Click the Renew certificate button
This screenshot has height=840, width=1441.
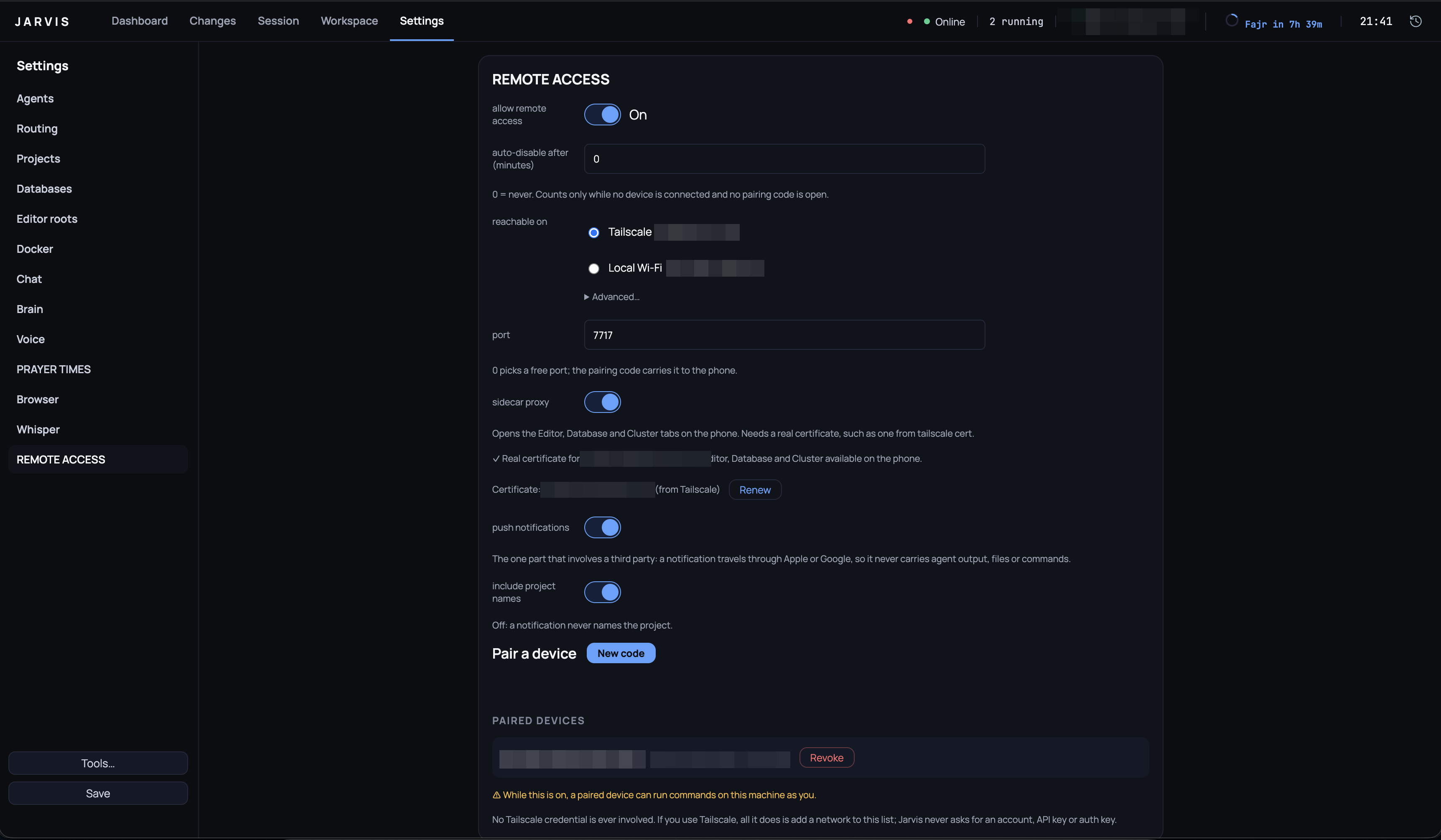pyautogui.click(x=755, y=490)
